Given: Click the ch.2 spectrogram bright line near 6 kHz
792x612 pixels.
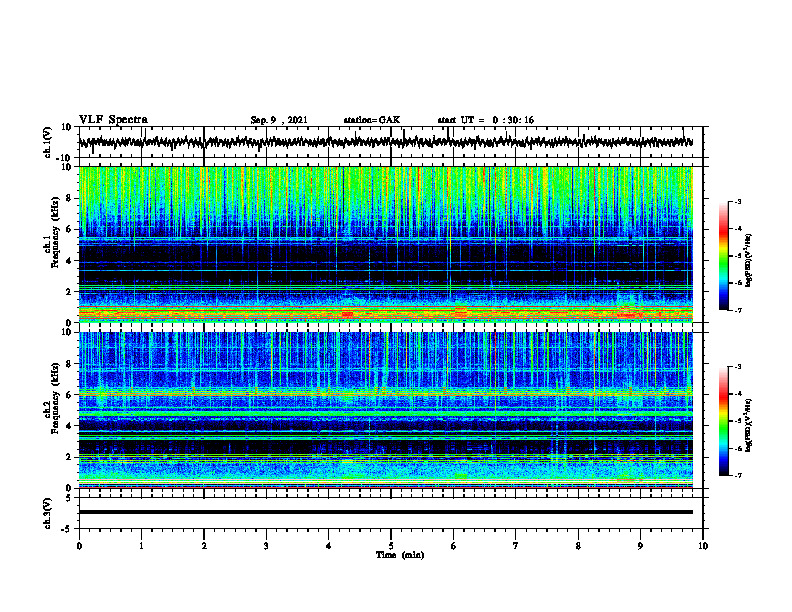Looking at the screenshot, I should [385, 392].
